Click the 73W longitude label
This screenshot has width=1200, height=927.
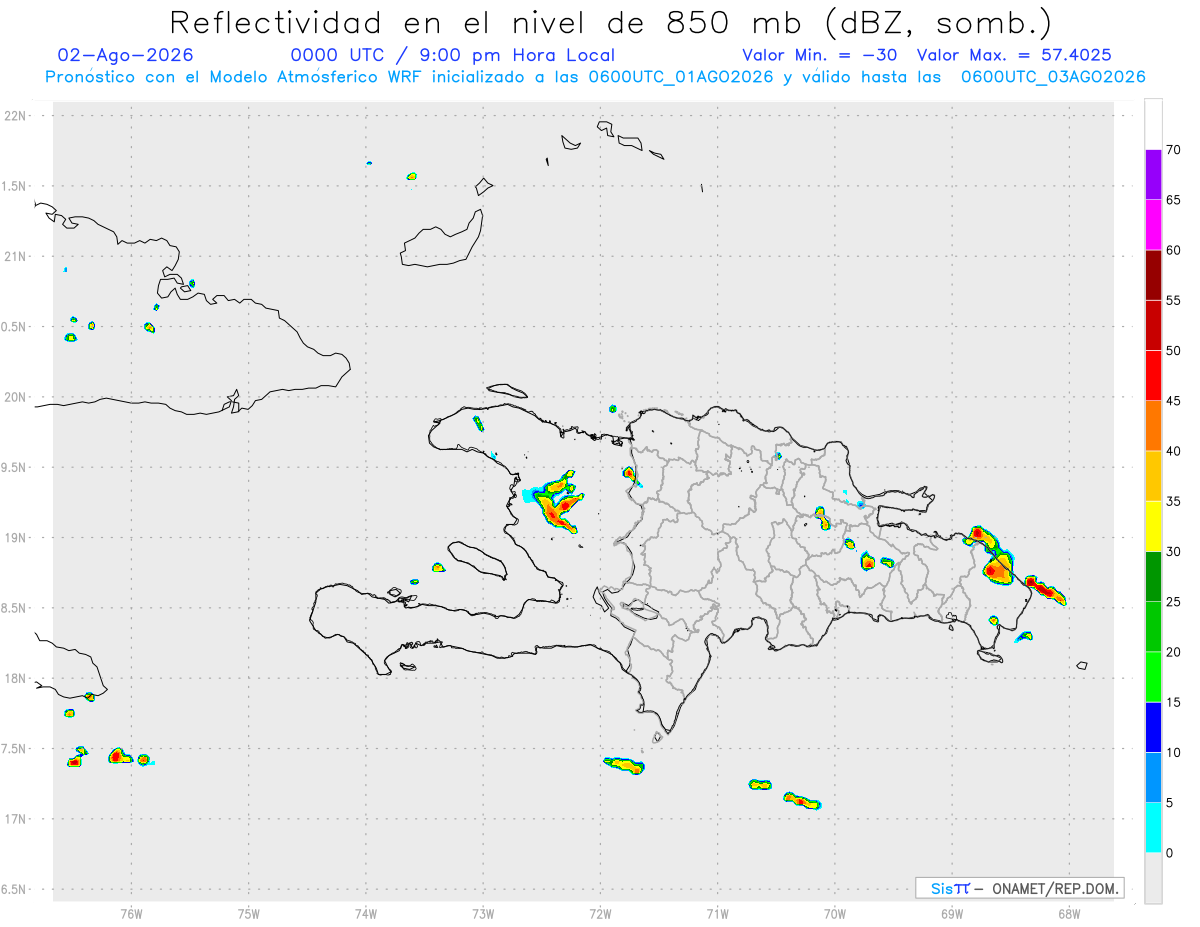483,912
